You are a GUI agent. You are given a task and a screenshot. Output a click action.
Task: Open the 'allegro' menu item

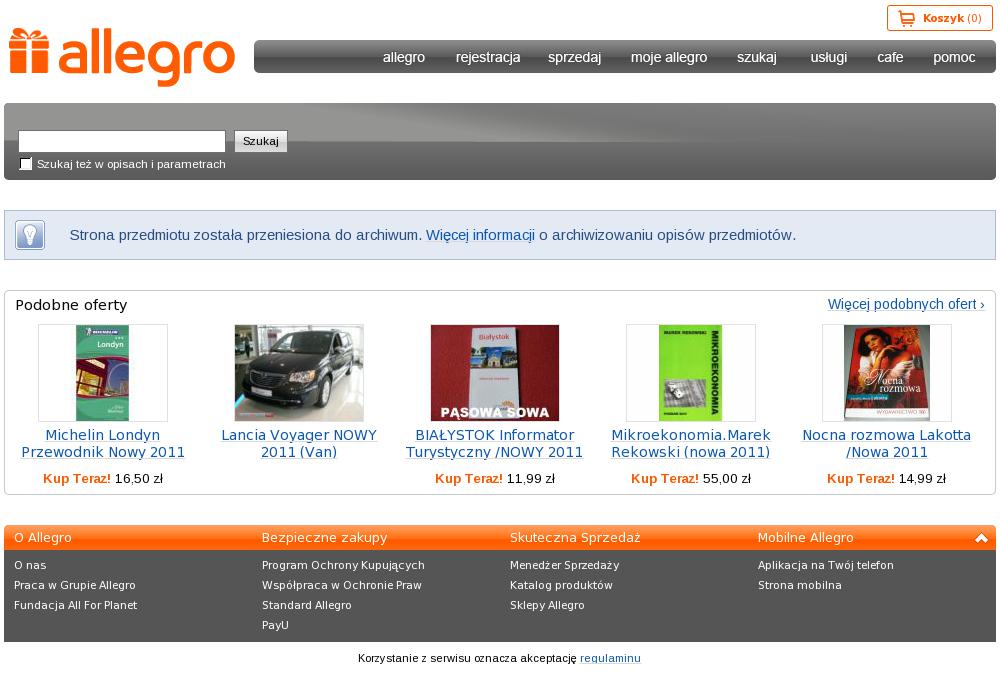(404, 57)
